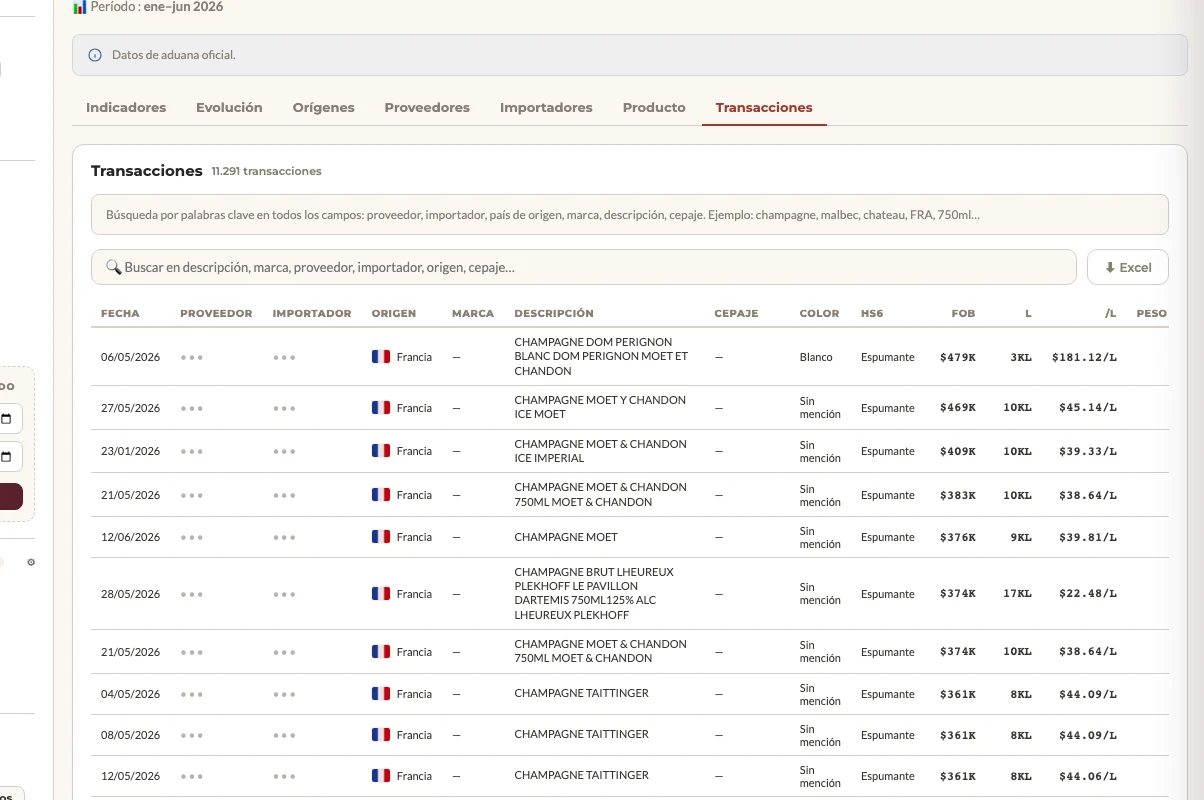Click the $409K FOB value
1204x800 pixels.
[958, 451]
